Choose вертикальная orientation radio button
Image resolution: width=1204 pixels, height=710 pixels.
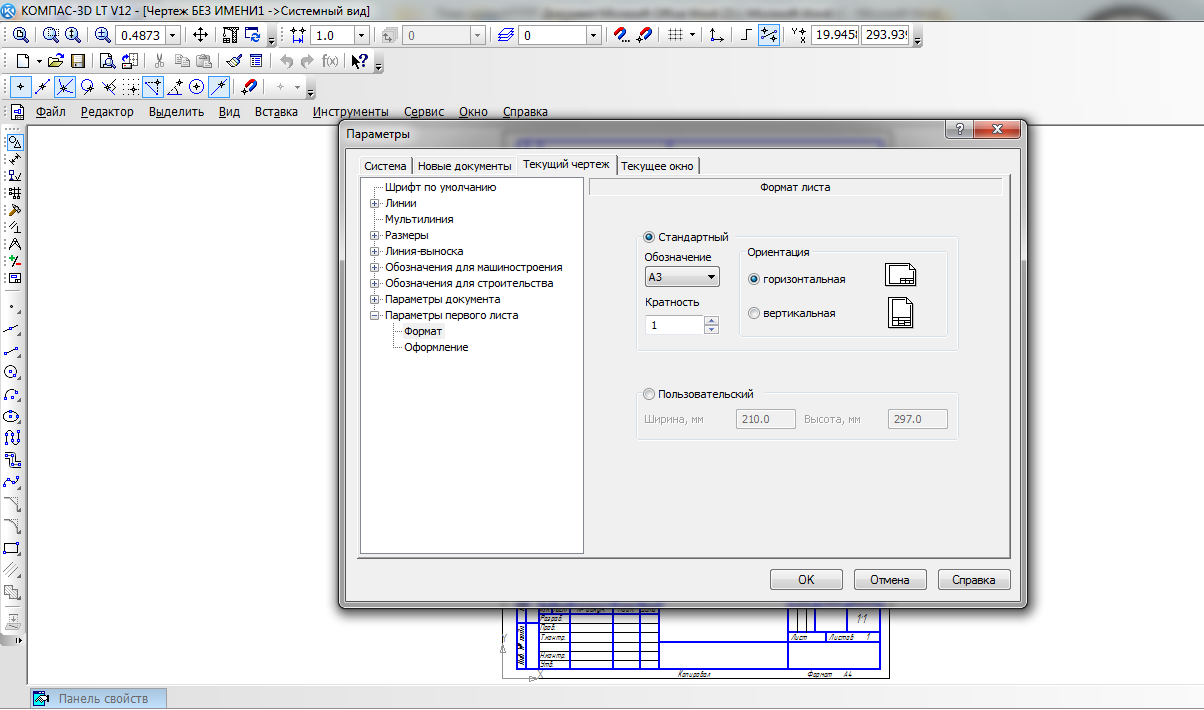pos(754,313)
